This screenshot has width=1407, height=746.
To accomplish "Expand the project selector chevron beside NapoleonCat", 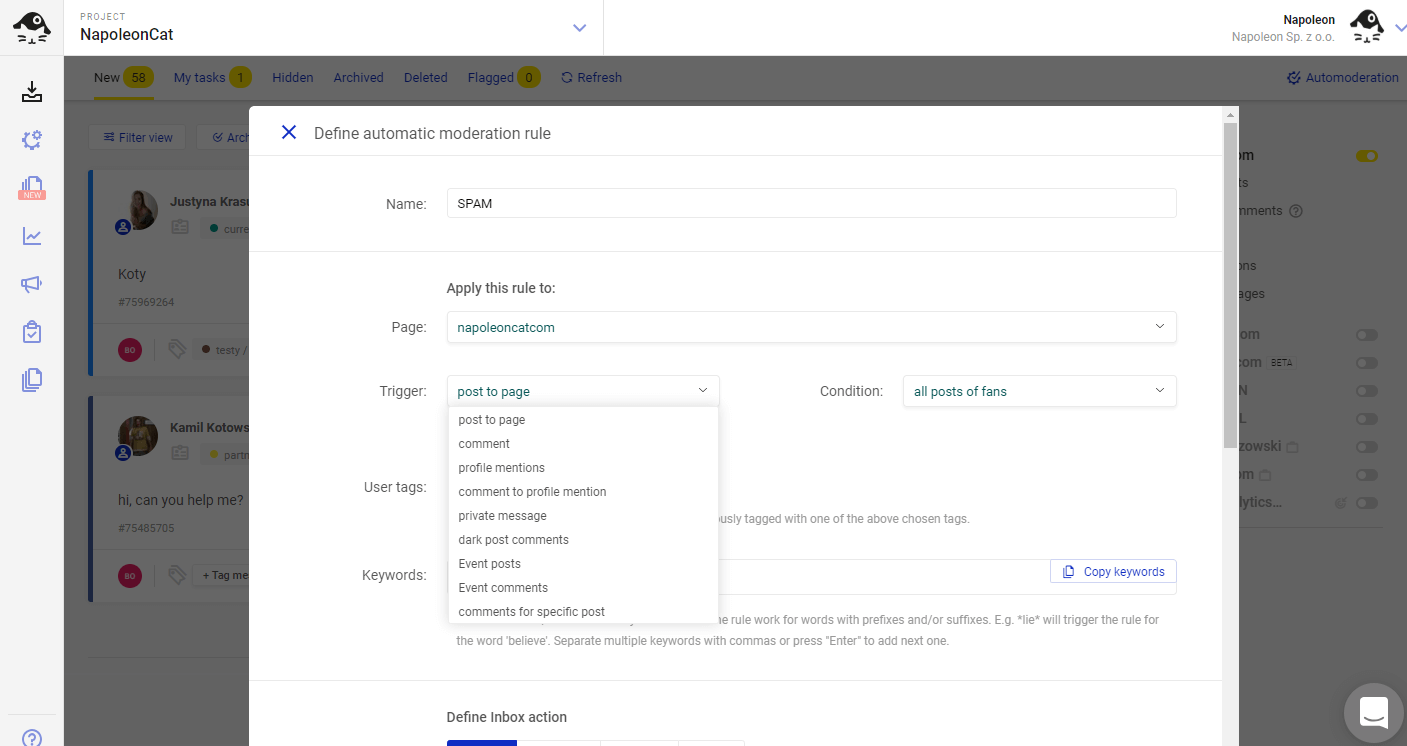I will coord(579,28).
